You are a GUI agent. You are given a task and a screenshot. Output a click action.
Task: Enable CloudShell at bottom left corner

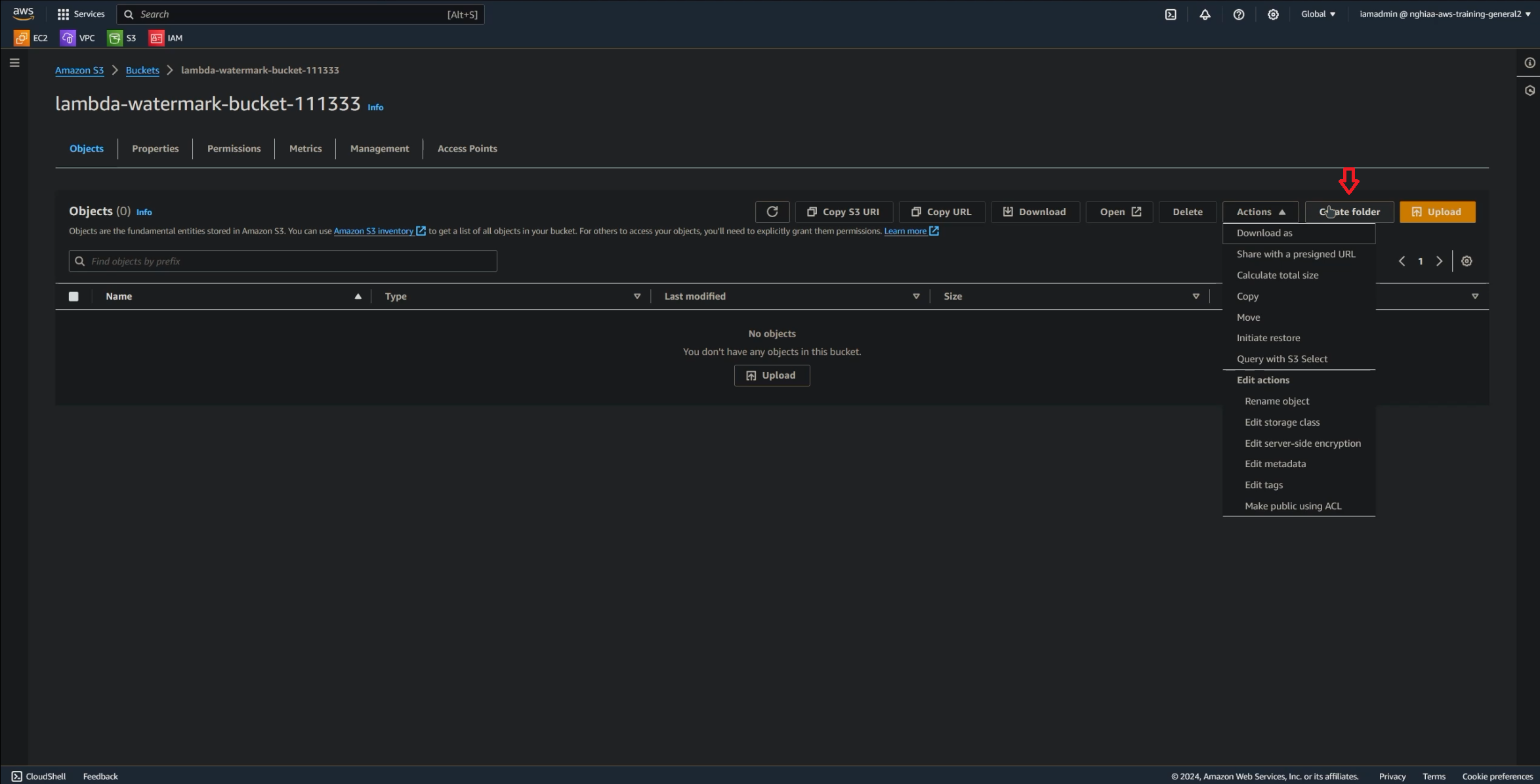pyautogui.click(x=38, y=776)
